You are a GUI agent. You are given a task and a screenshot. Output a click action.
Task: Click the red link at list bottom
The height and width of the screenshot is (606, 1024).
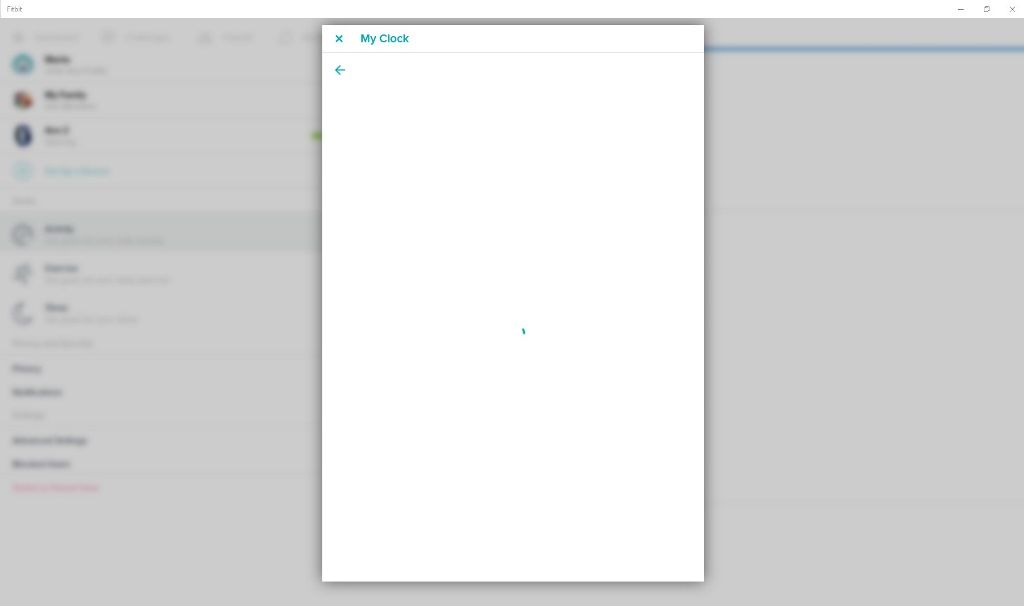tap(55, 488)
